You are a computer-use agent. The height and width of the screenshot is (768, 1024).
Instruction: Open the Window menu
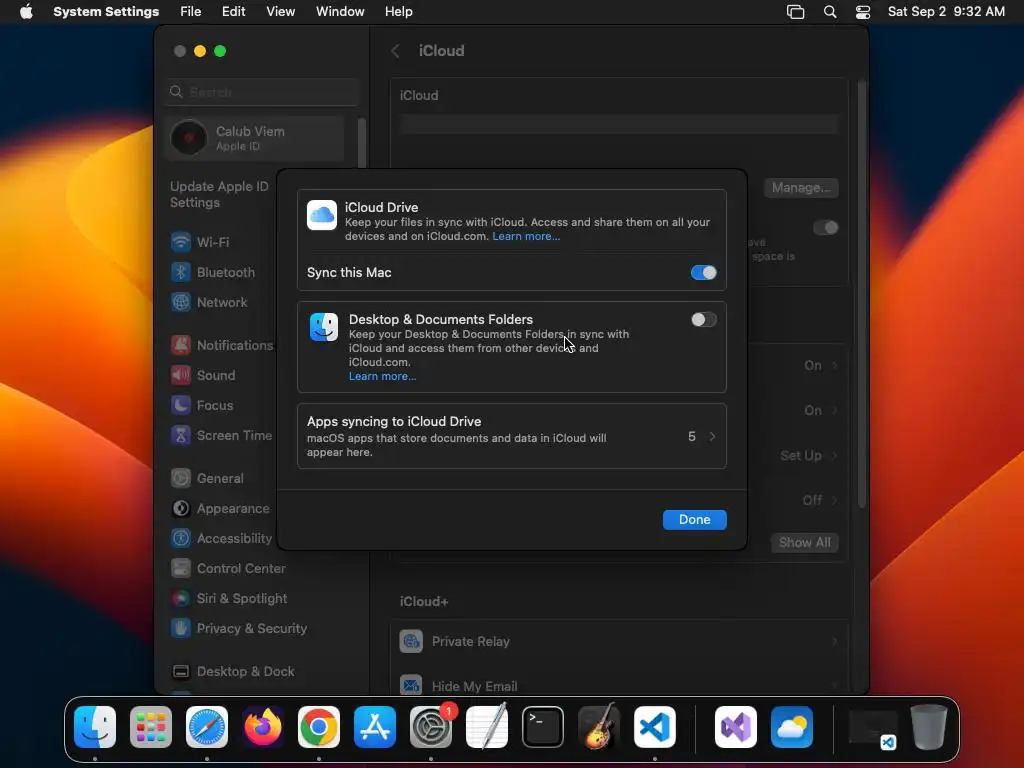[x=340, y=12]
